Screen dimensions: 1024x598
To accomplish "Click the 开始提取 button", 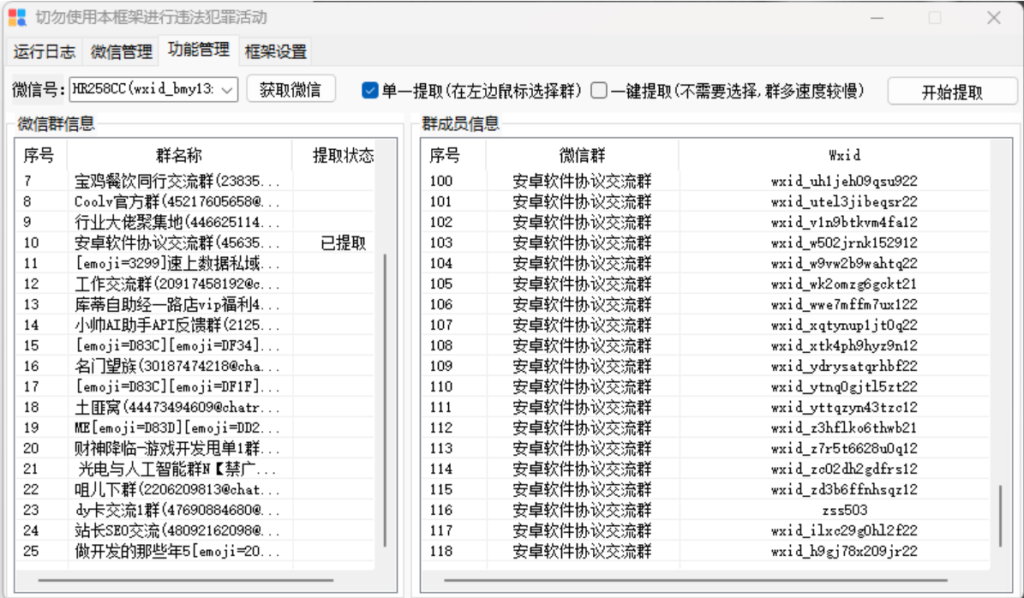I will pyautogui.click(x=951, y=88).
